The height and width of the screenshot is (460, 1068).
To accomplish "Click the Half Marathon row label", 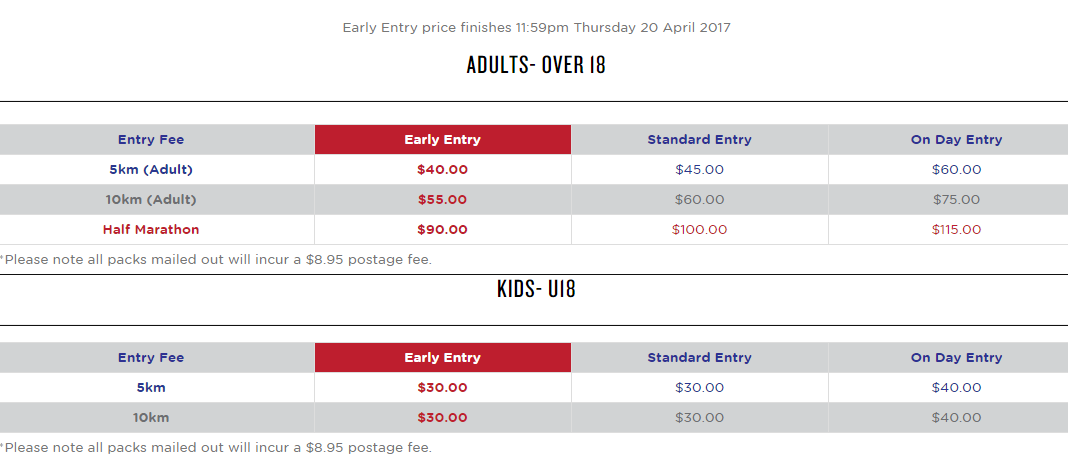I will coord(151,230).
